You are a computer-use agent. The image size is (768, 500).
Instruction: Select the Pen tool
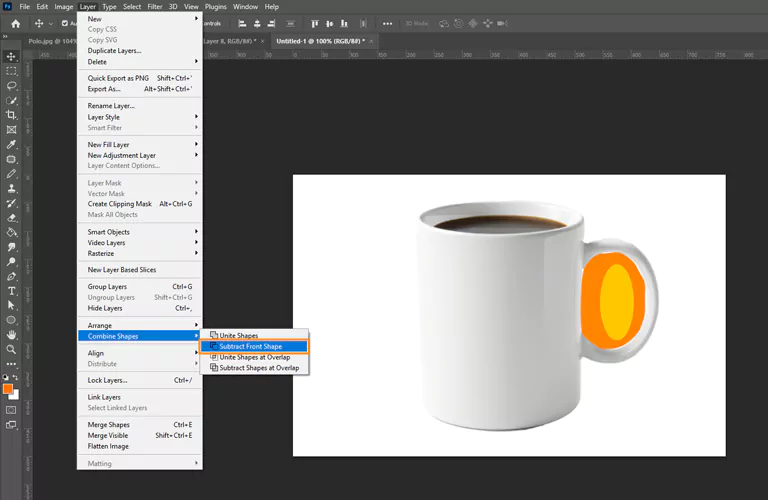11,277
